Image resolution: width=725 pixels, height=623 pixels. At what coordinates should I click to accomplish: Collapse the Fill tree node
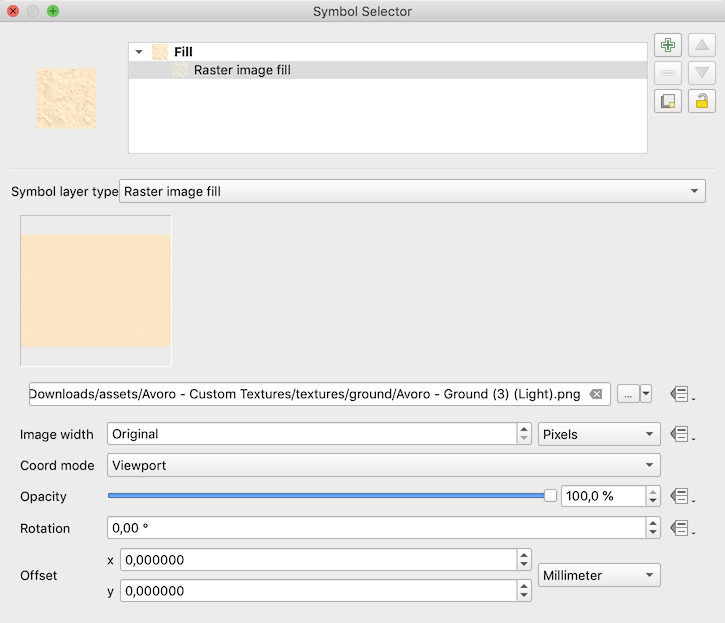(140, 52)
